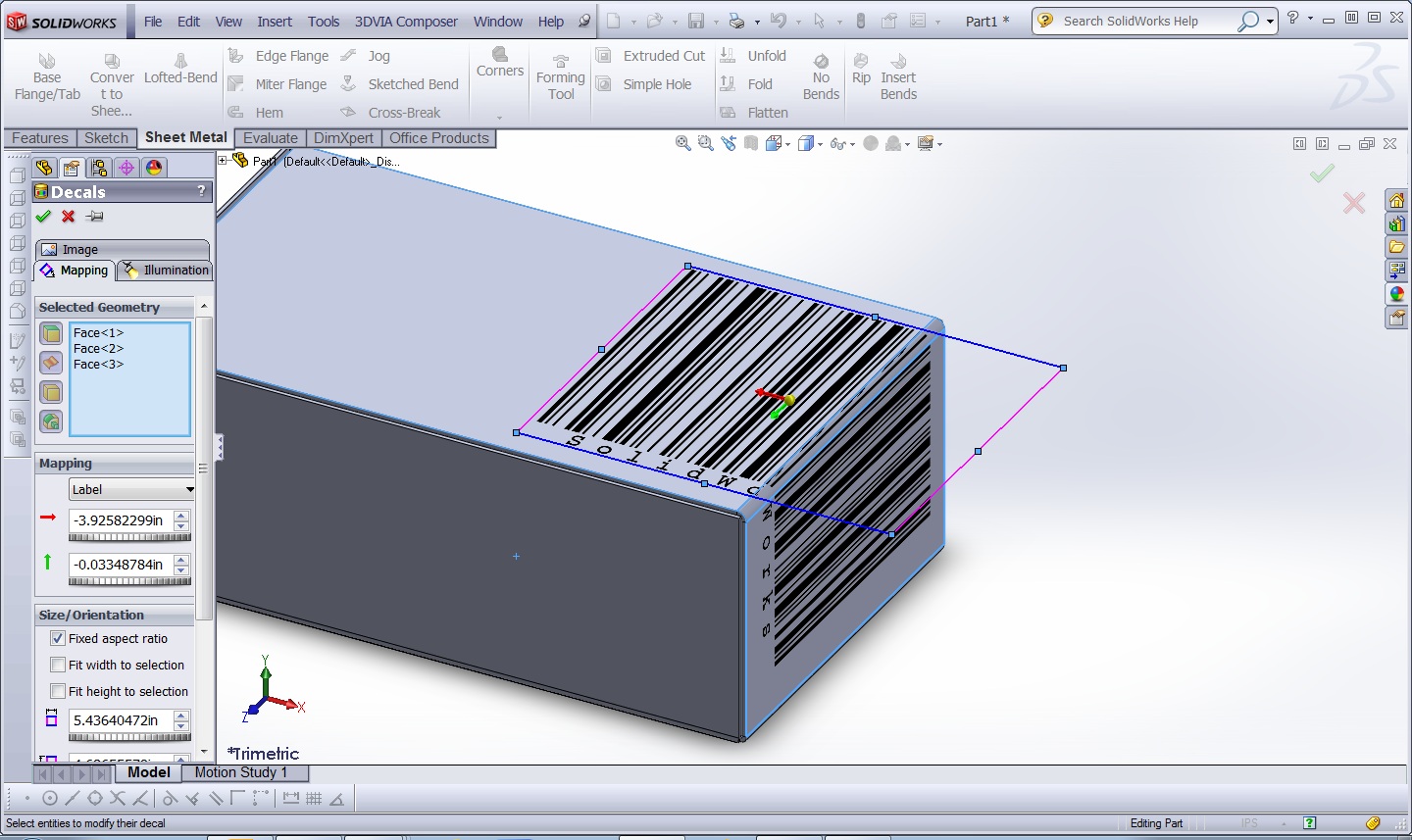1412x840 pixels.
Task: Accept the decal with green checkmark
Action: pyautogui.click(x=43, y=217)
